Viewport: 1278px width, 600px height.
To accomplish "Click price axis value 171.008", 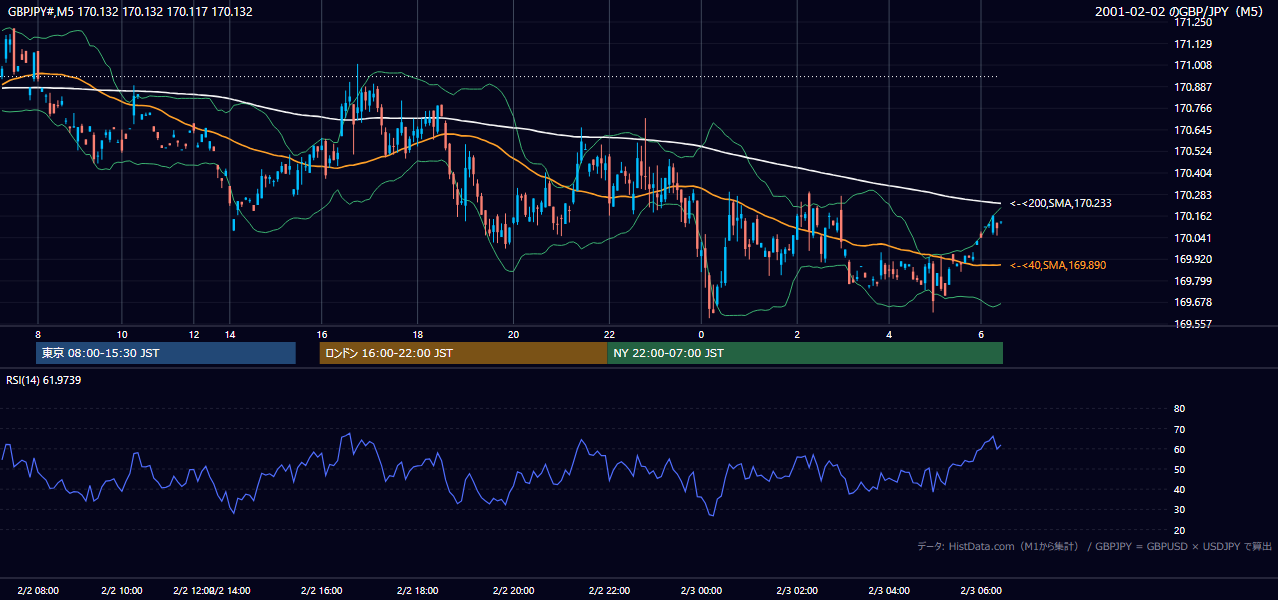I will click(1193, 65).
